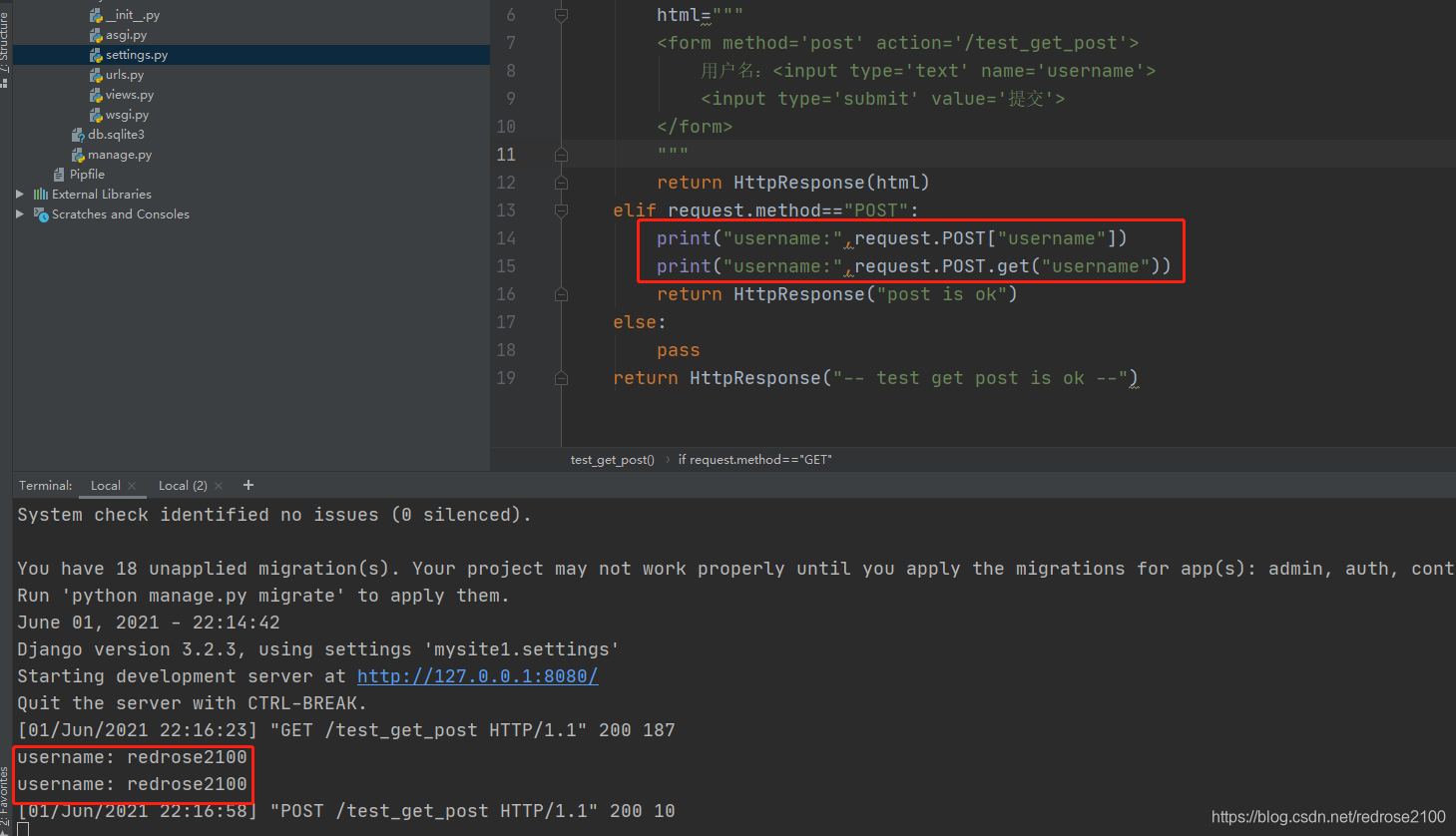The width and height of the screenshot is (1456, 836).
Task: Click the 'post is ok' response line
Action: (837, 294)
